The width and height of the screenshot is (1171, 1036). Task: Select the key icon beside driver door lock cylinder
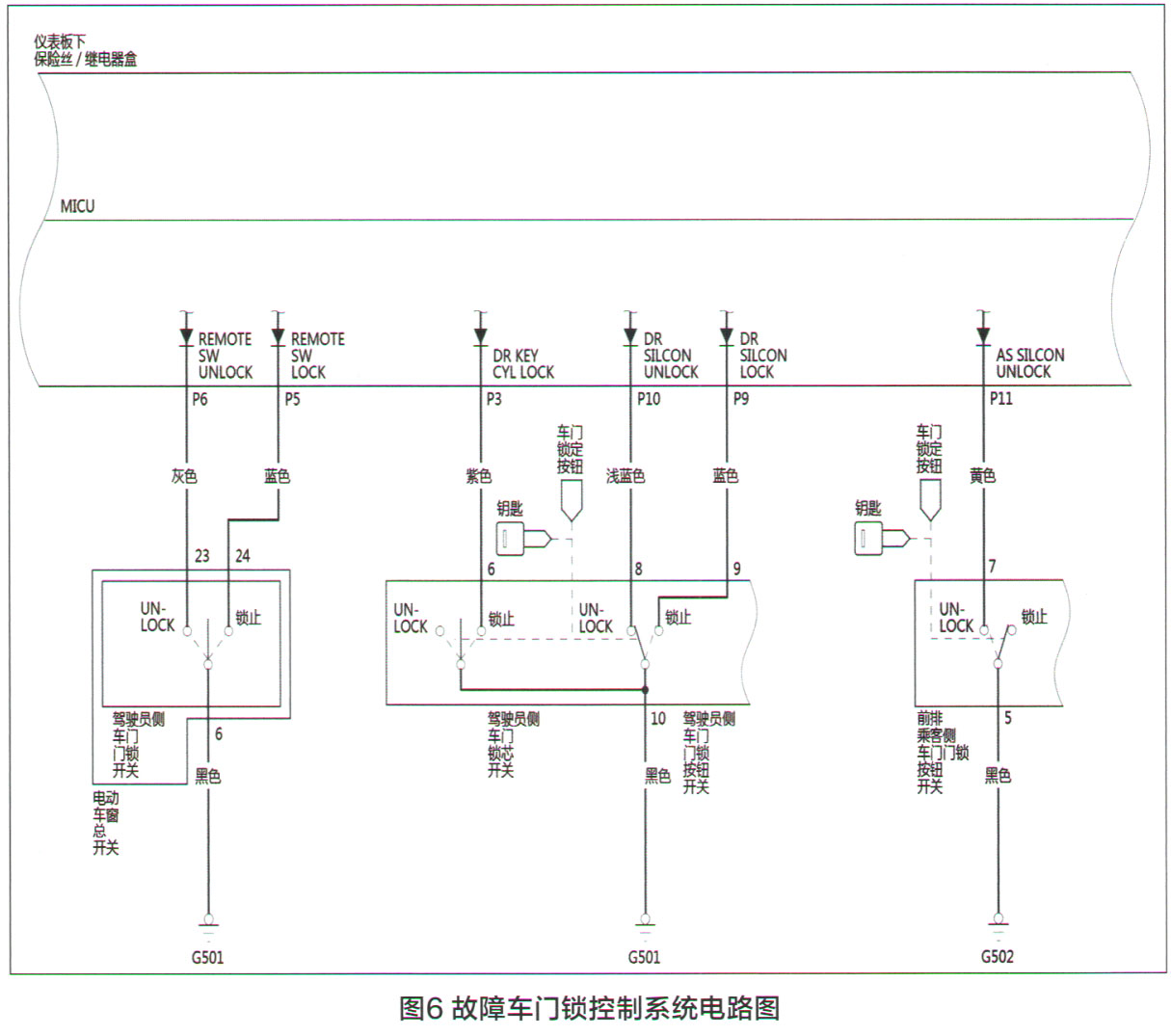pos(509,537)
